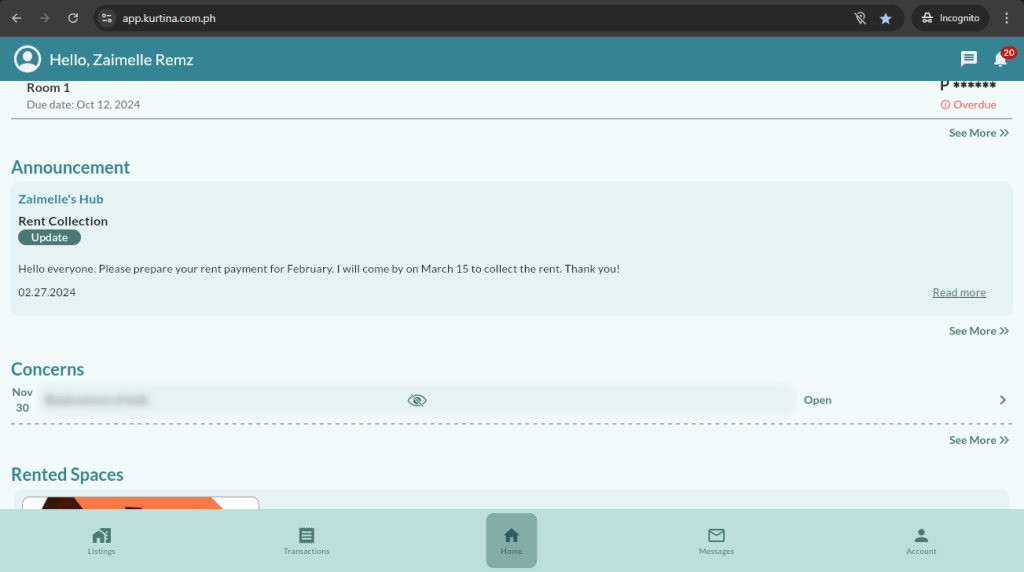Open Zaimelle's Hub announcement title

pos(61,199)
